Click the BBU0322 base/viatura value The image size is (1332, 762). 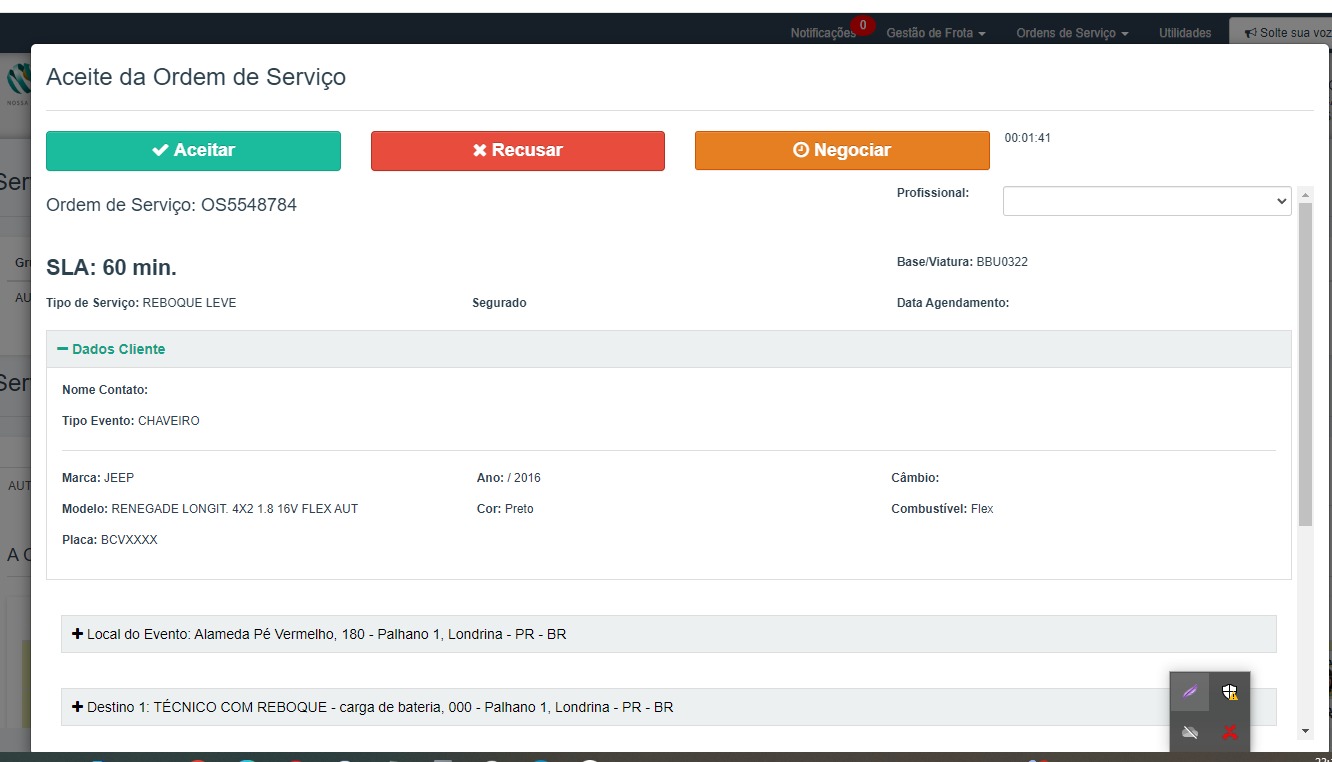pos(1002,262)
